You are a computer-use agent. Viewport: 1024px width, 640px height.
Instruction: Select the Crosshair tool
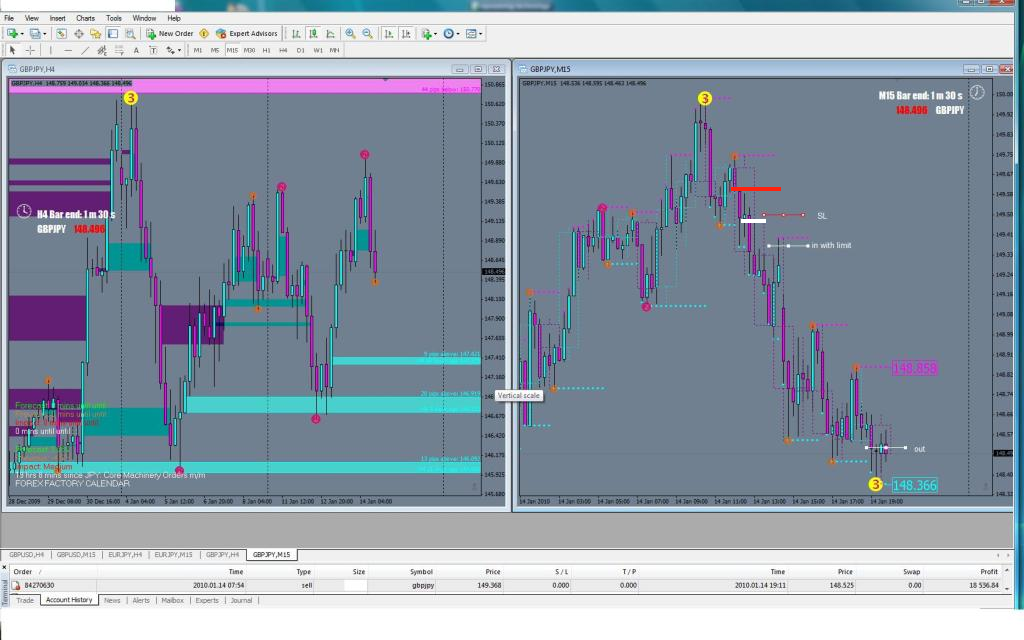click(x=30, y=49)
